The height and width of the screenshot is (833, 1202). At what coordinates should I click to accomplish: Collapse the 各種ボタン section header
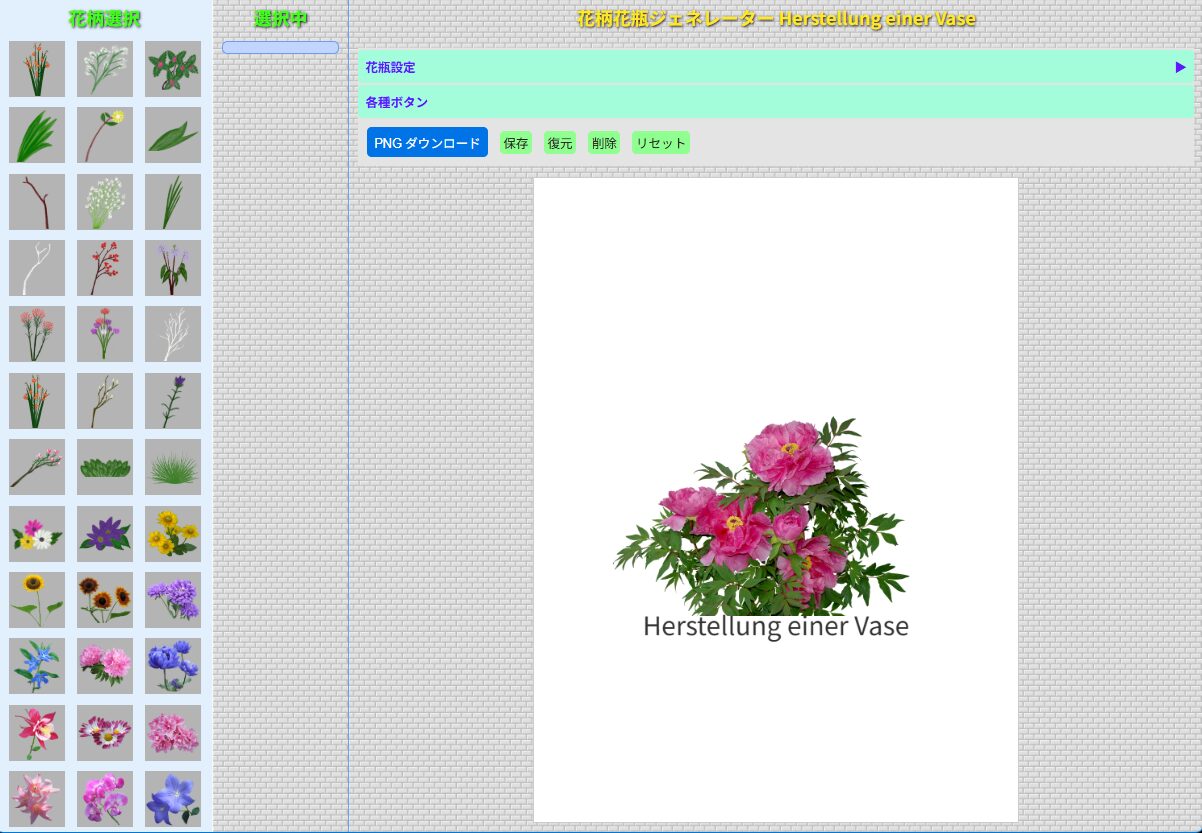click(x=776, y=102)
